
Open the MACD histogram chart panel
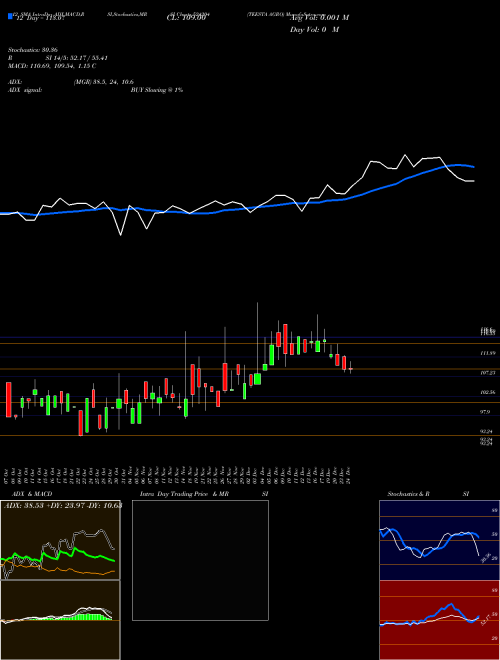60,620
